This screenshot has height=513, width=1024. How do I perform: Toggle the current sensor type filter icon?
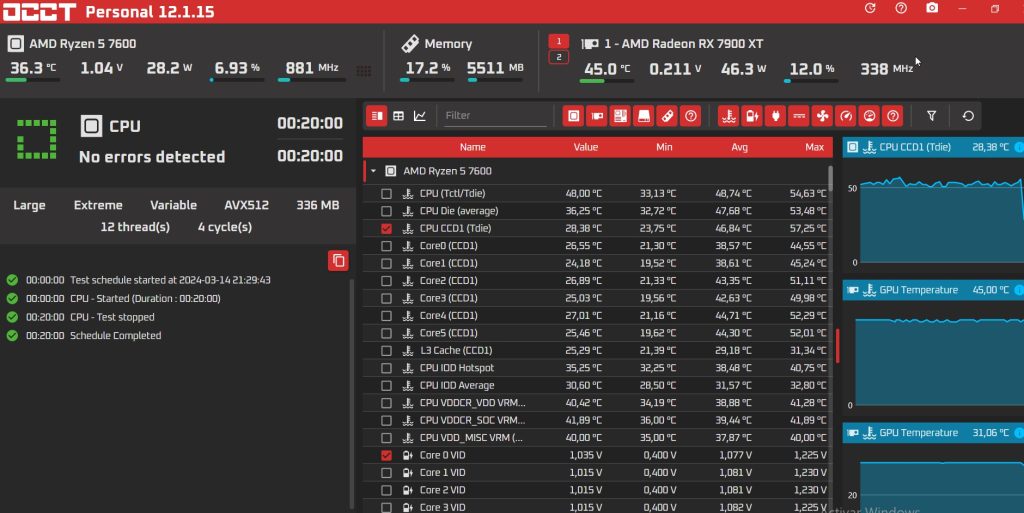[799, 116]
